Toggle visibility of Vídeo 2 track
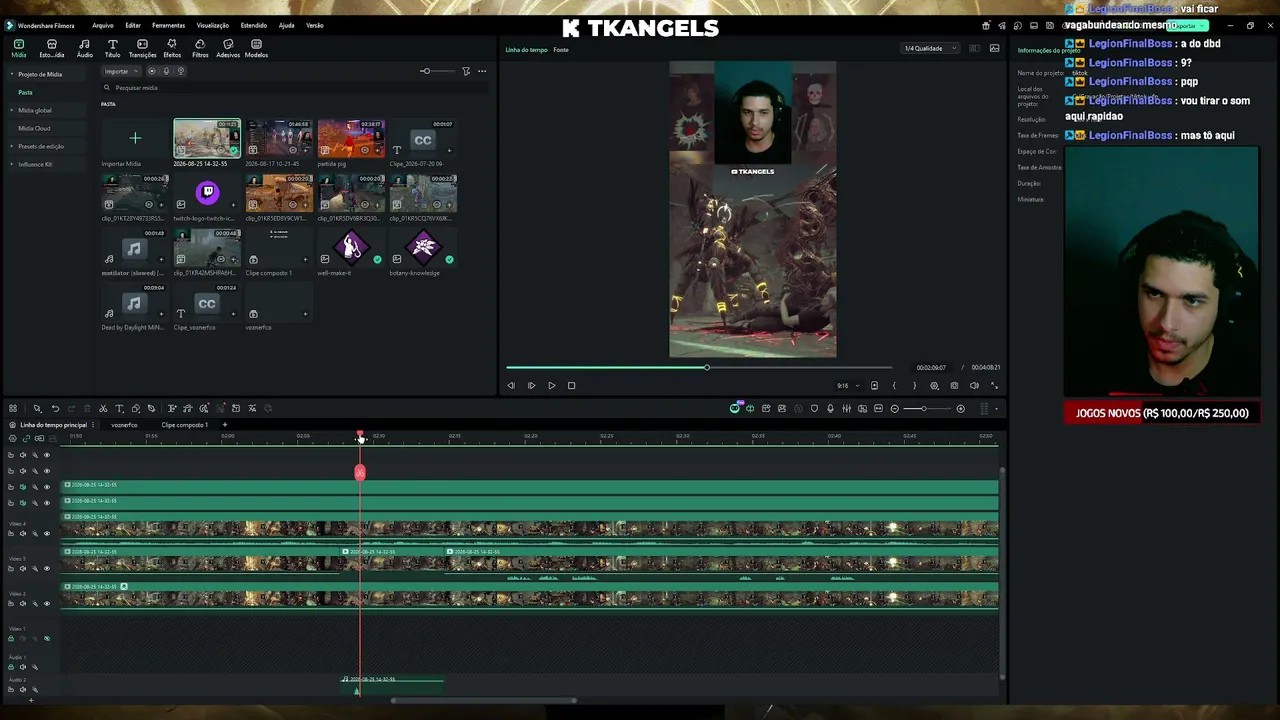Viewport: 1280px width, 720px height. pos(46,603)
